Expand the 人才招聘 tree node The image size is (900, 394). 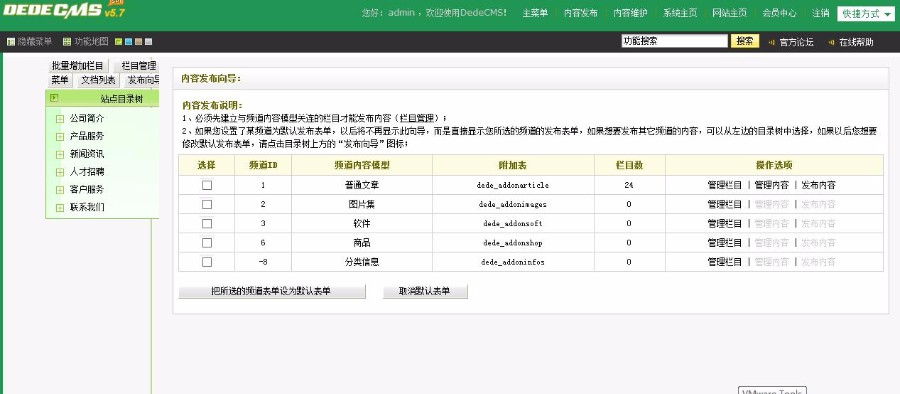point(60,172)
